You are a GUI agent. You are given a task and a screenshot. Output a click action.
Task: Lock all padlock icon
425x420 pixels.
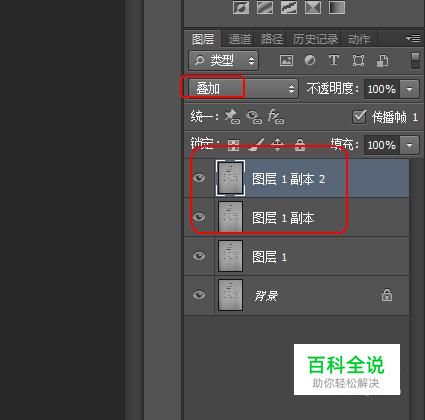(x=300, y=145)
